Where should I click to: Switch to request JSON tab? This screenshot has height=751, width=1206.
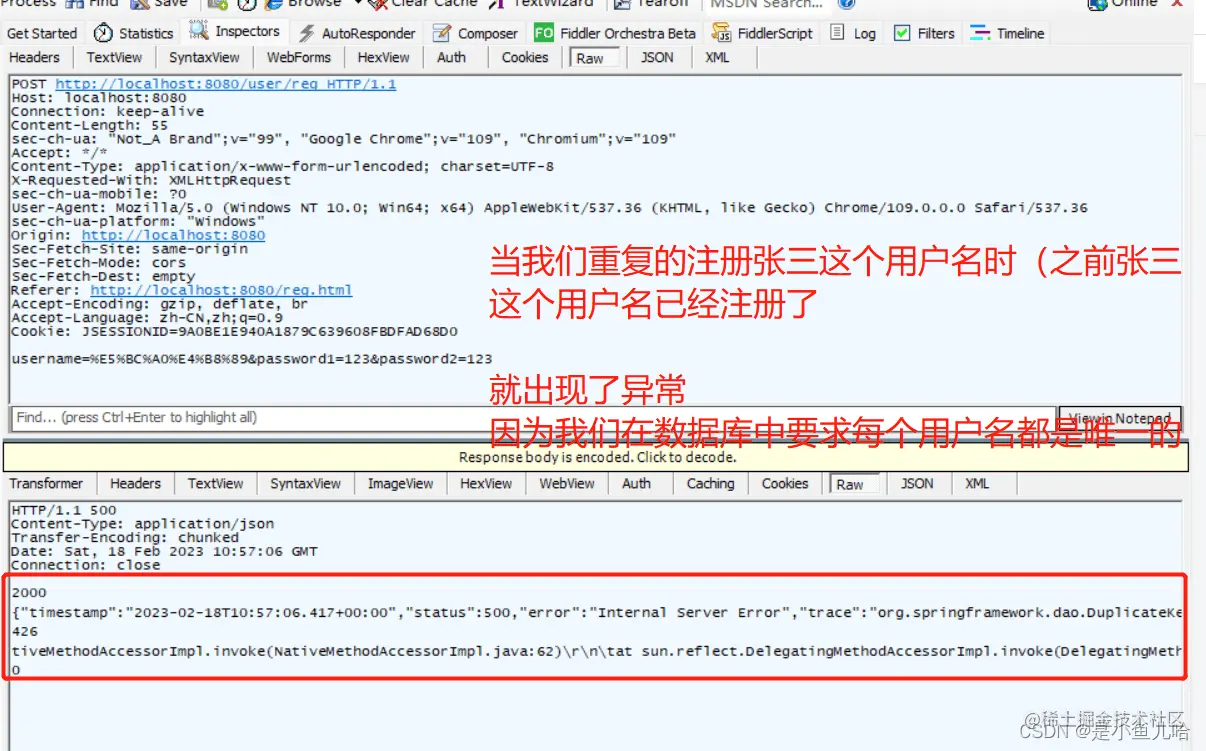[x=657, y=57]
